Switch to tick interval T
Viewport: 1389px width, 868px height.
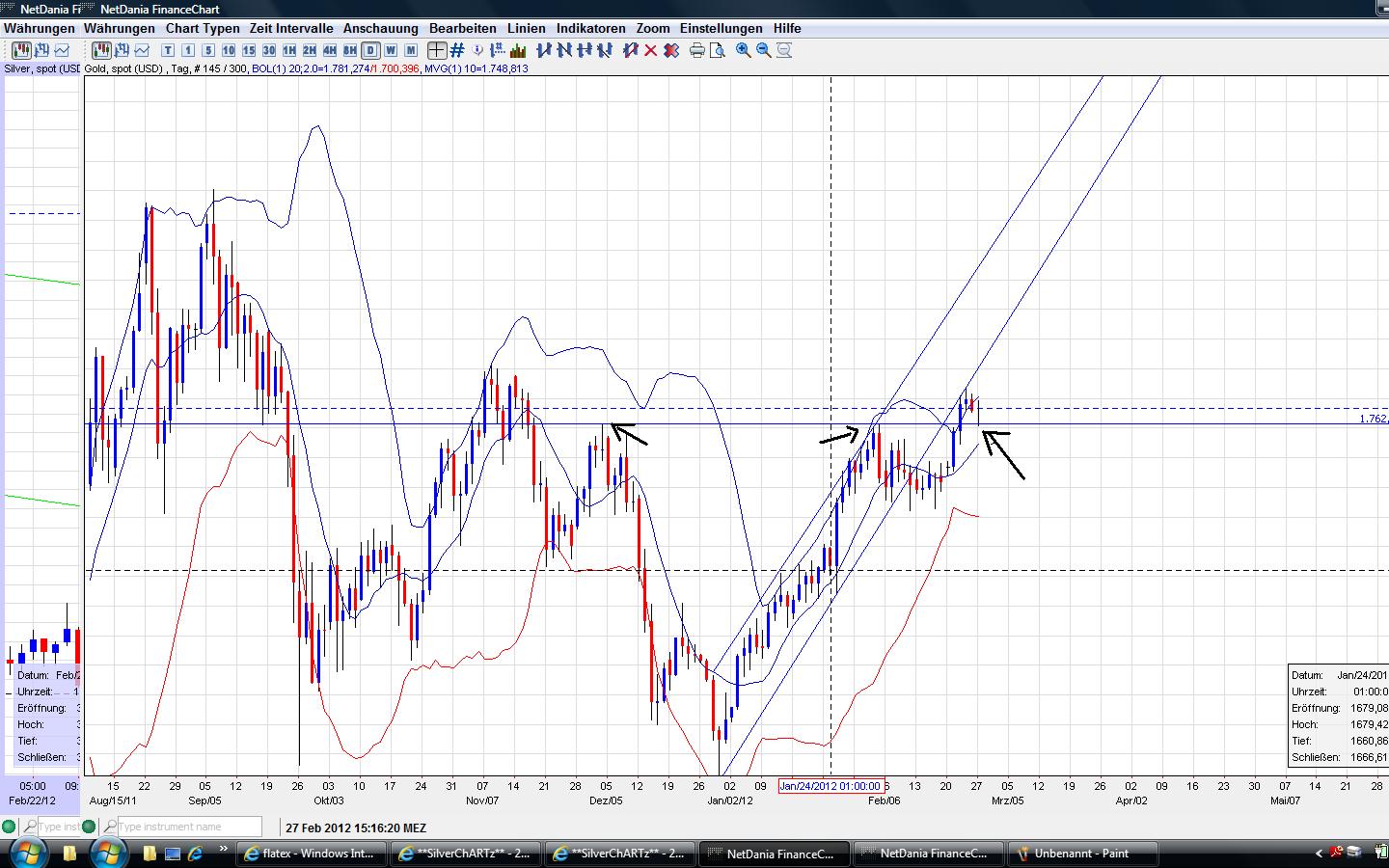pos(168,50)
